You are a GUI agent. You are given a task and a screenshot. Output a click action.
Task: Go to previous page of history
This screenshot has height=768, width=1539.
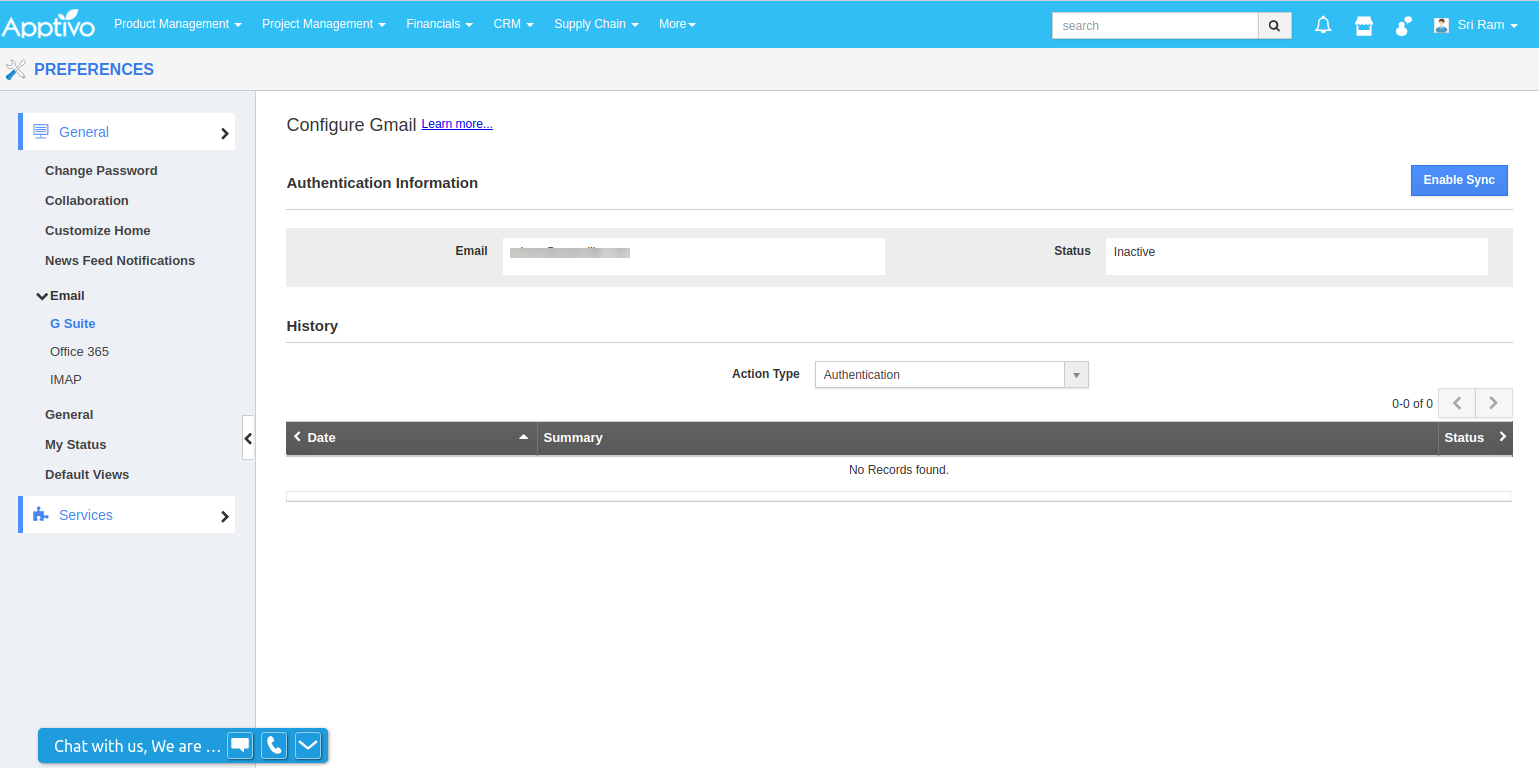coord(1456,403)
